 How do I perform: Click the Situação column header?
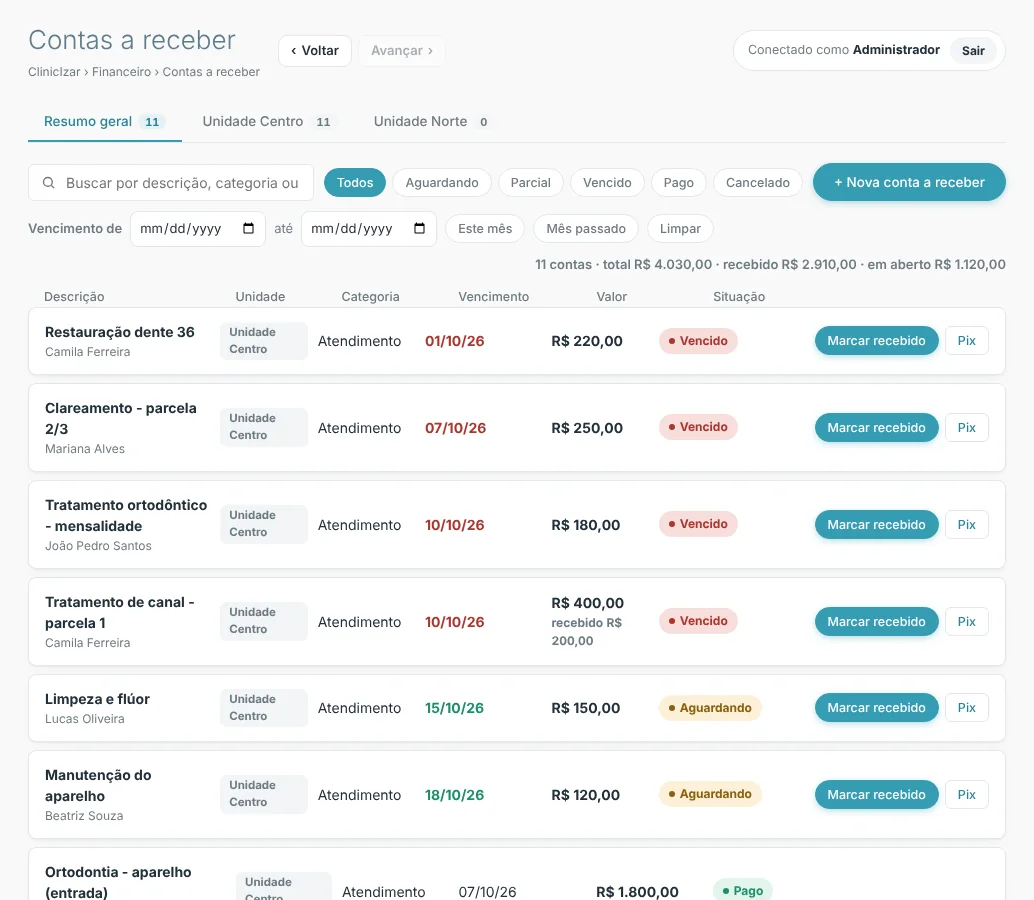click(x=739, y=297)
